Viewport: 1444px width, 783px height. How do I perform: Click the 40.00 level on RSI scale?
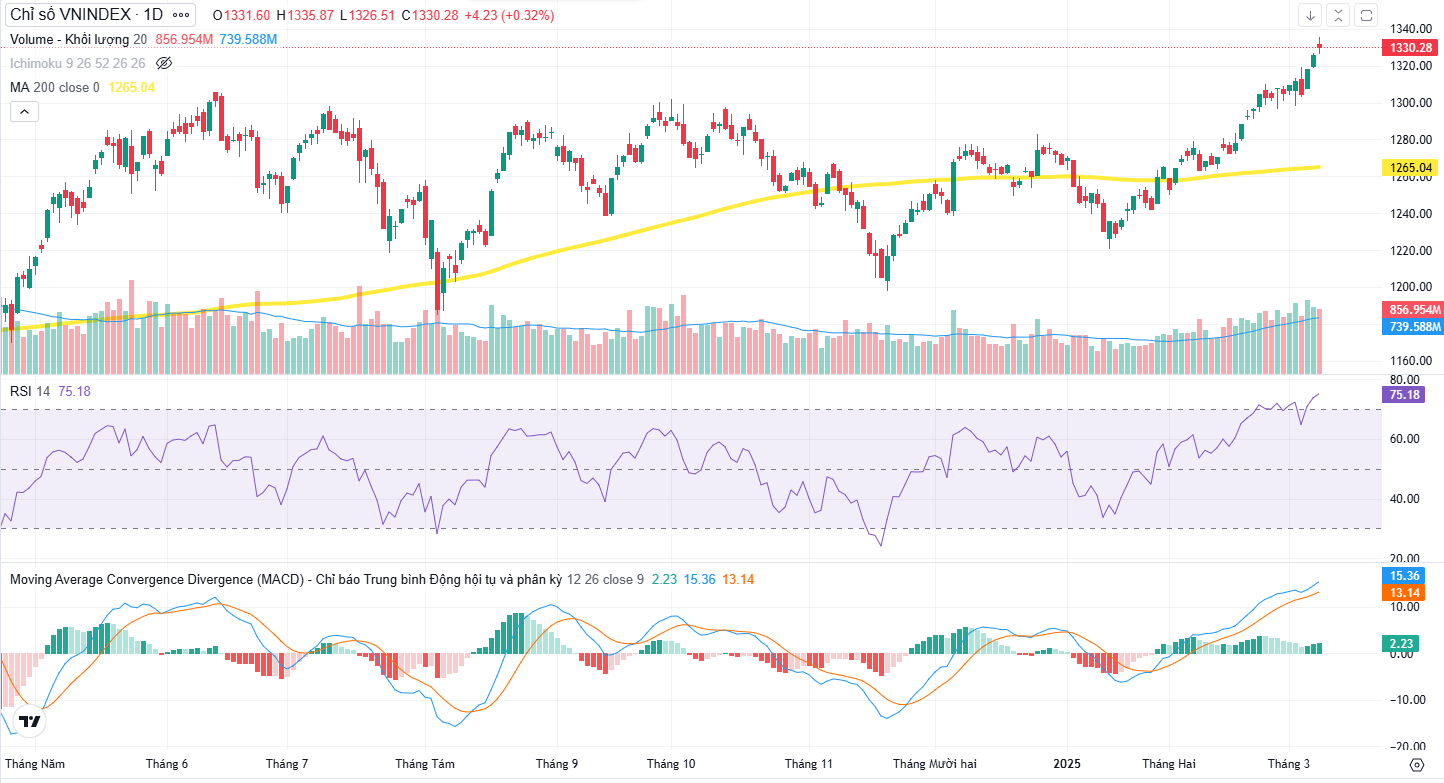1404,499
